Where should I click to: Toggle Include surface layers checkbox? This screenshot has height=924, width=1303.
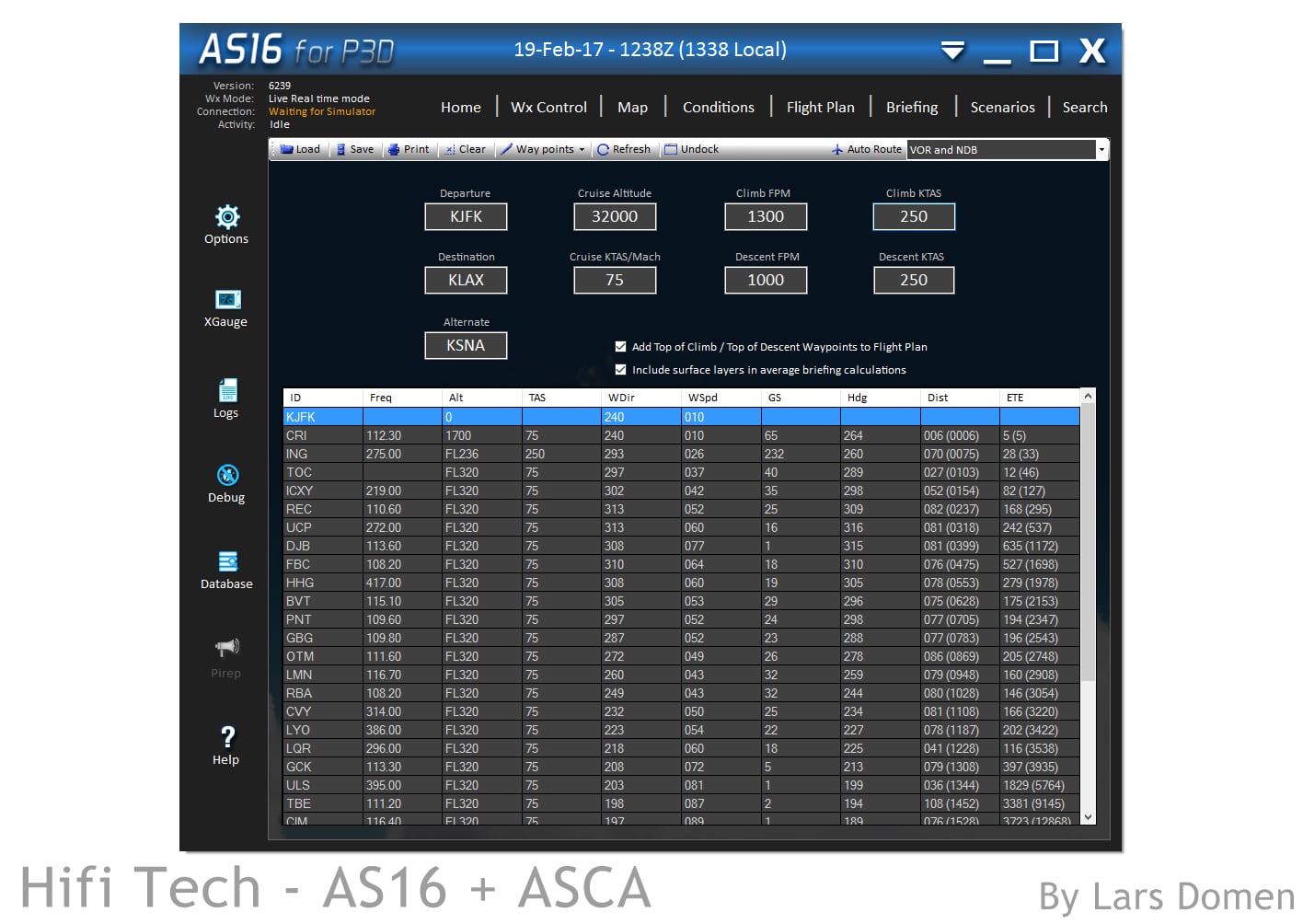coord(620,370)
